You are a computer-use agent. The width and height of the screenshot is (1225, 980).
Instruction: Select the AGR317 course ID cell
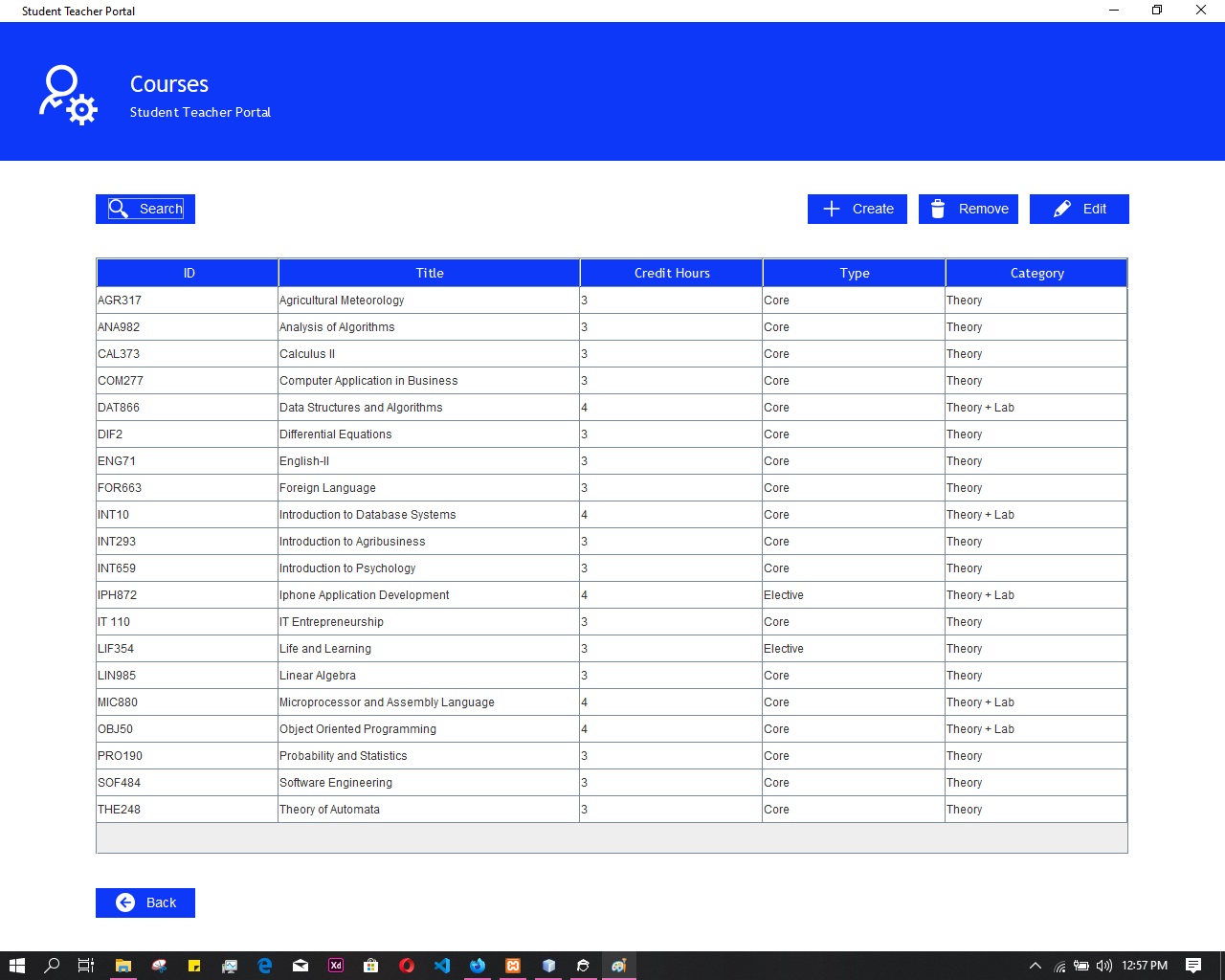(x=187, y=301)
